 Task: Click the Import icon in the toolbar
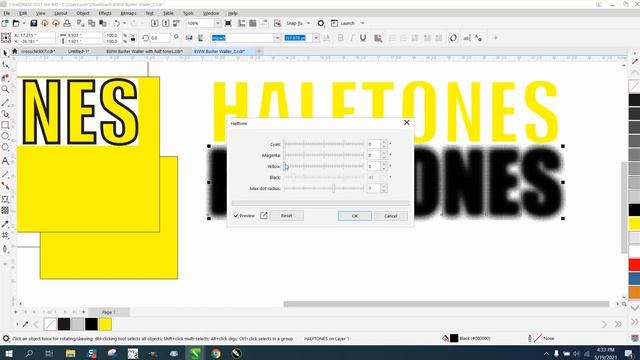[154, 23]
